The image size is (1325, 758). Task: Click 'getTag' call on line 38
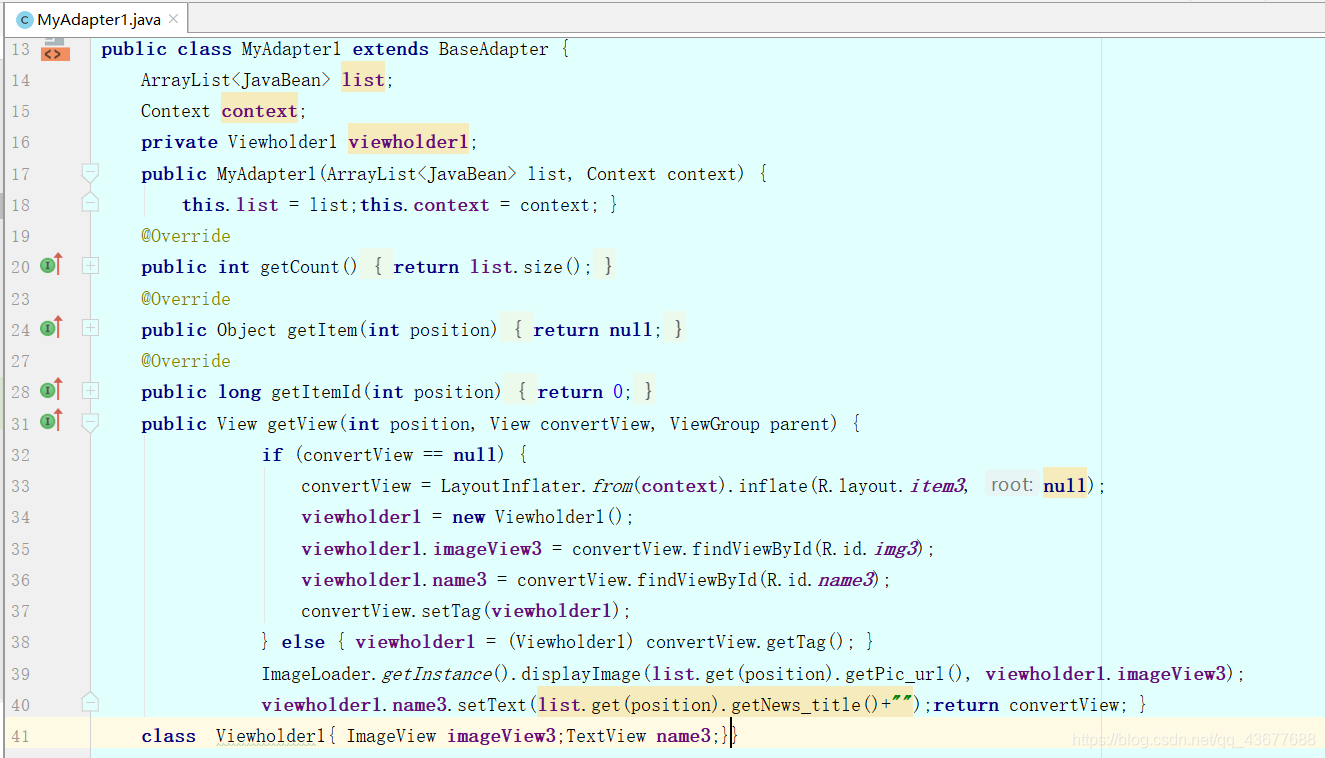point(796,642)
